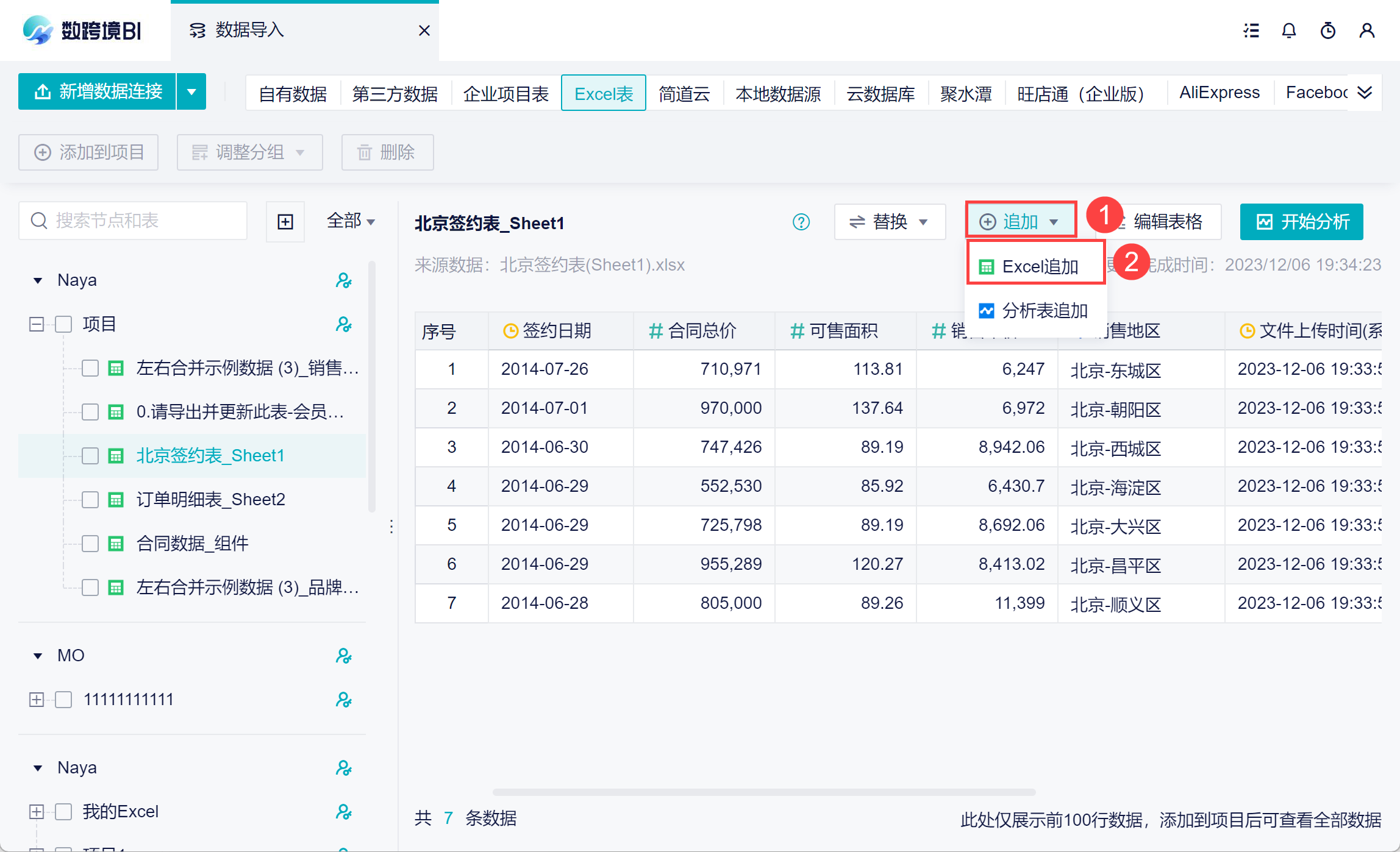
Task: Open the 替换 dropdown
Action: [x=890, y=222]
